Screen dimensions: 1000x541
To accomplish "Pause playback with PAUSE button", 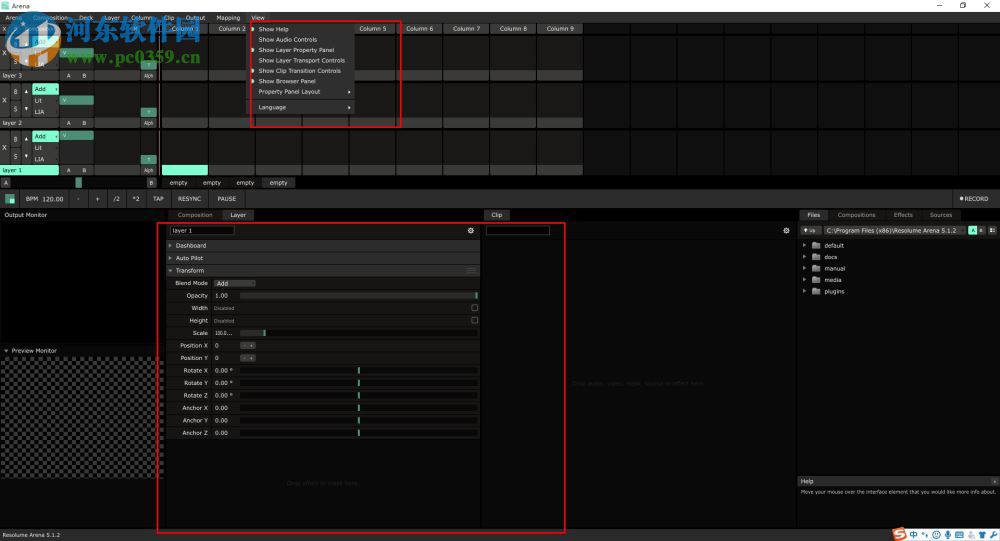I will [226, 199].
